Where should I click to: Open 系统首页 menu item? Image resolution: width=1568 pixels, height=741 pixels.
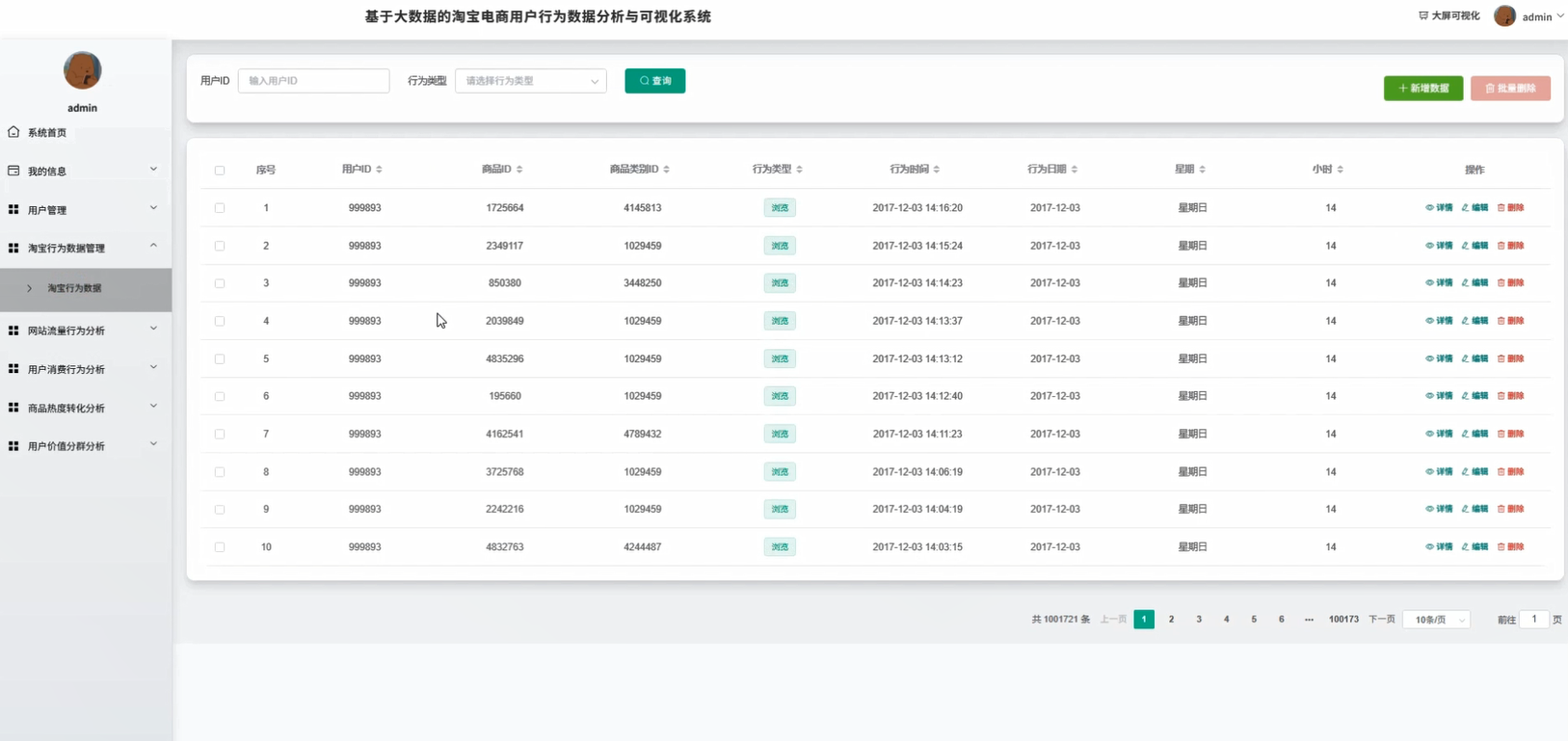pyautogui.click(x=86, y=133)
